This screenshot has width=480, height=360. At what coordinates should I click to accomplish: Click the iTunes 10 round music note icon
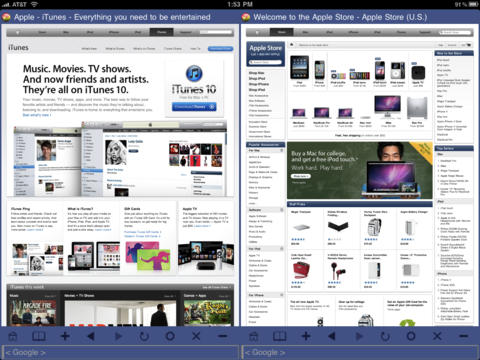[x=194, y=73]
